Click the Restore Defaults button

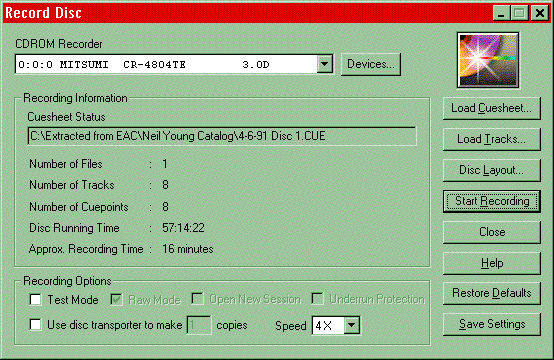pos(491,293)
